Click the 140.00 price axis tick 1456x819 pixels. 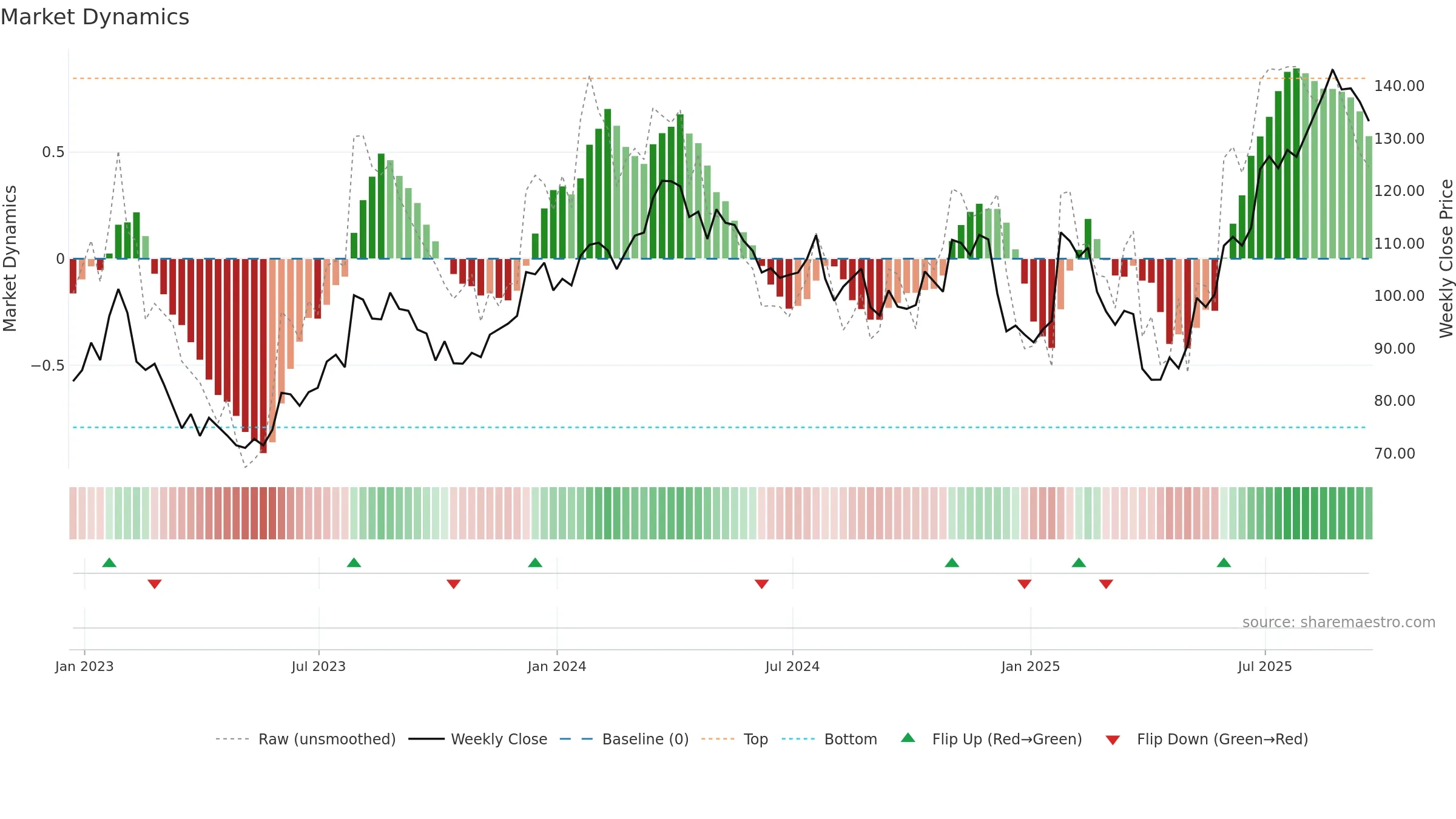pos(1399,86)
